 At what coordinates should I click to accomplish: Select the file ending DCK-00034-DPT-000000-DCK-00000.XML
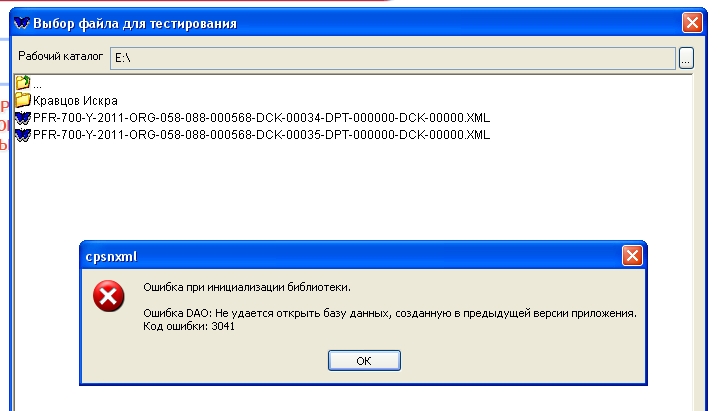[x=261, y=118]
